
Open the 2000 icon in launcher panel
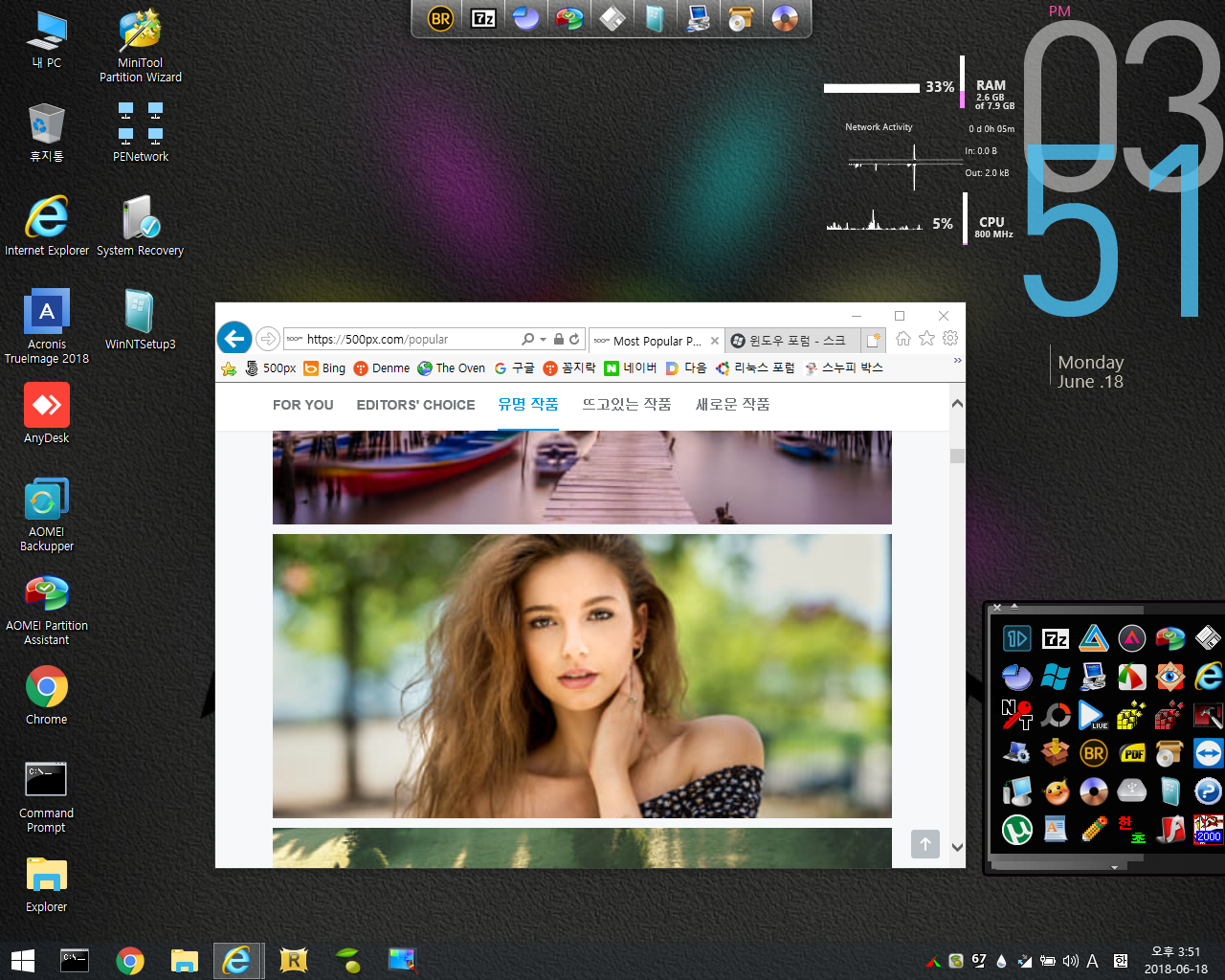[1208, 830]
